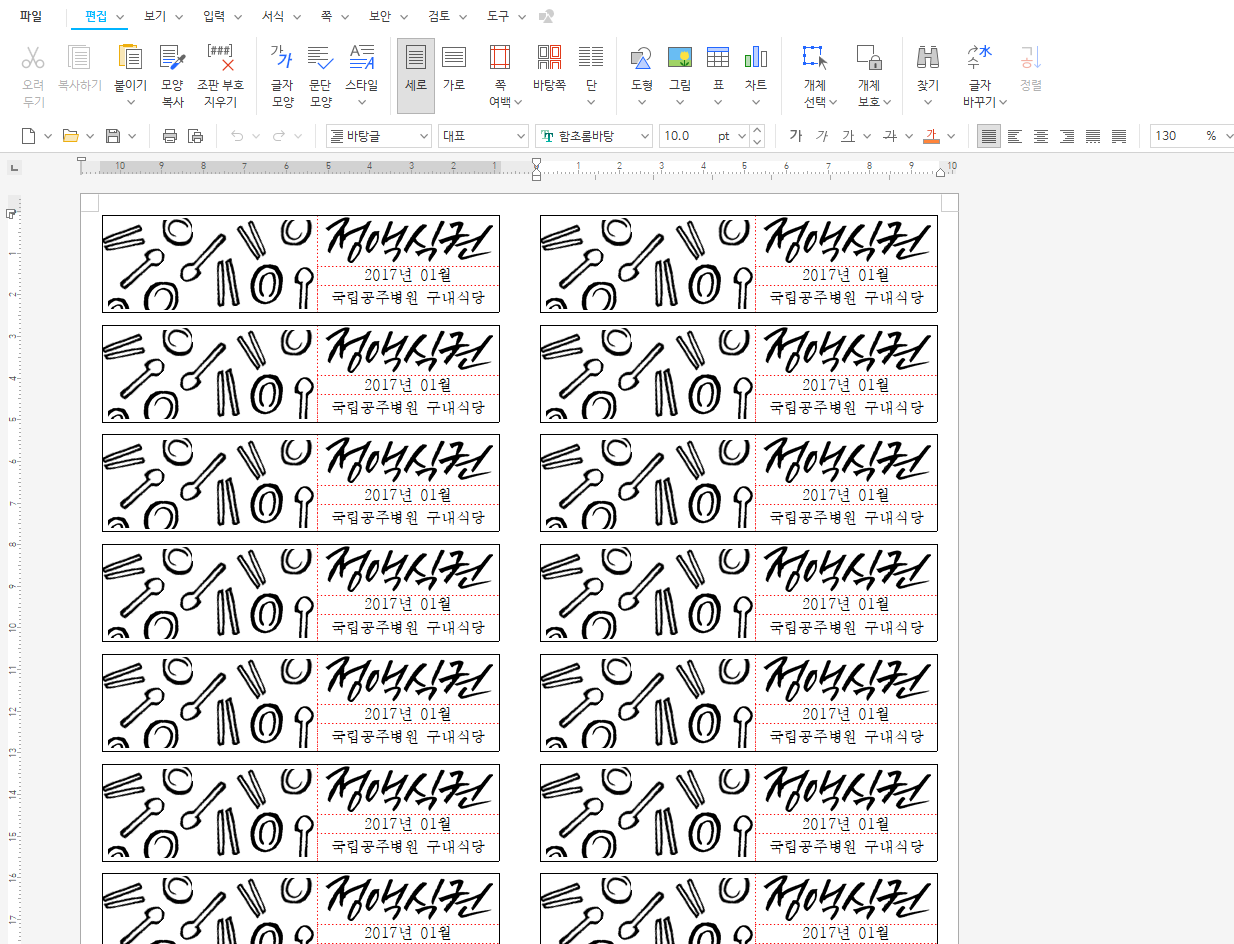This screenshot has width=1234, height=944.
Task: Click the 도형 shapes icon
Action: pos(642,58)
